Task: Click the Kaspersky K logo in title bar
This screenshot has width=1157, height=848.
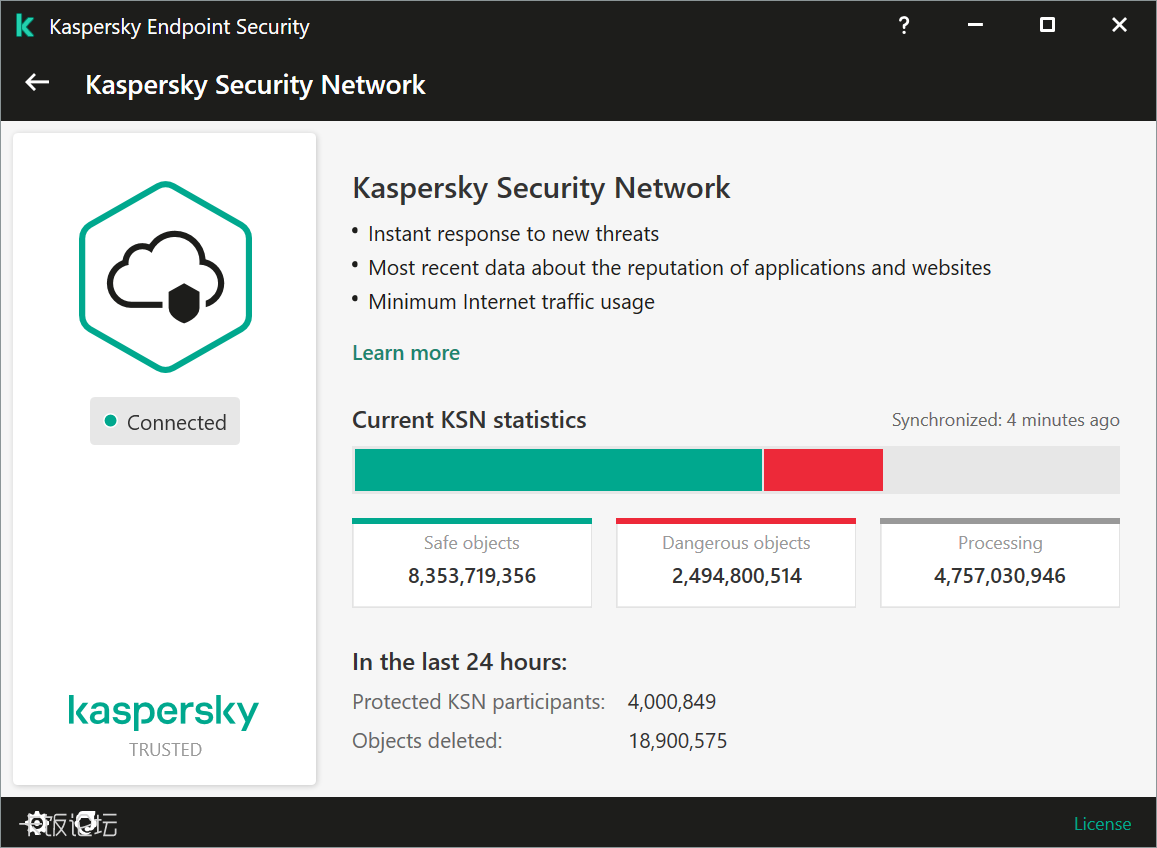Action: (x=25, y=27)
